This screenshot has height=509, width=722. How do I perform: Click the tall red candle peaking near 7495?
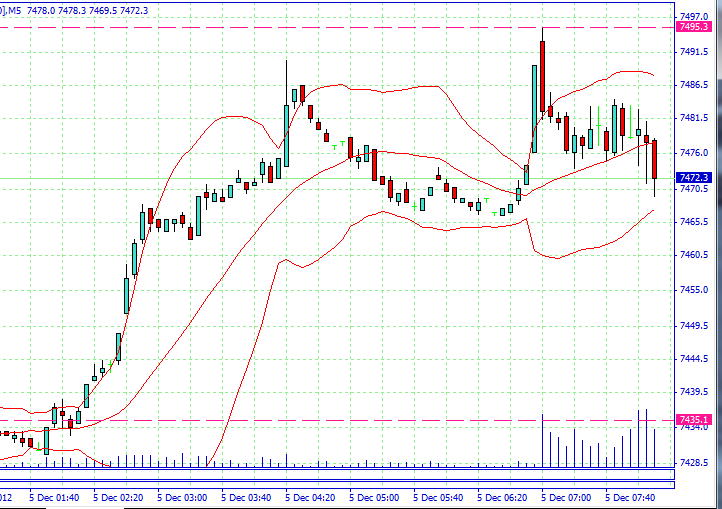pyautogui.click(x=542, y=74)
